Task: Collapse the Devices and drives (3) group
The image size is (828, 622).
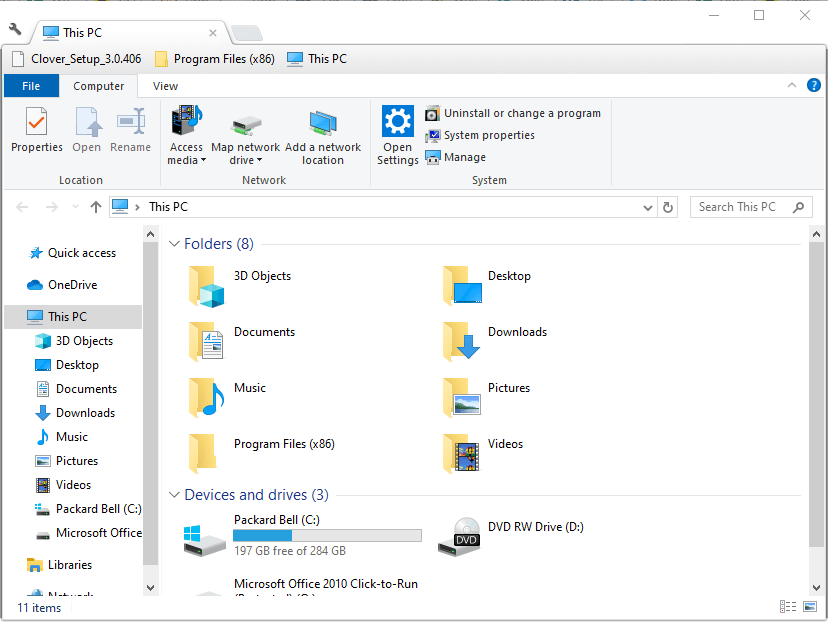Action: point(174,495)
